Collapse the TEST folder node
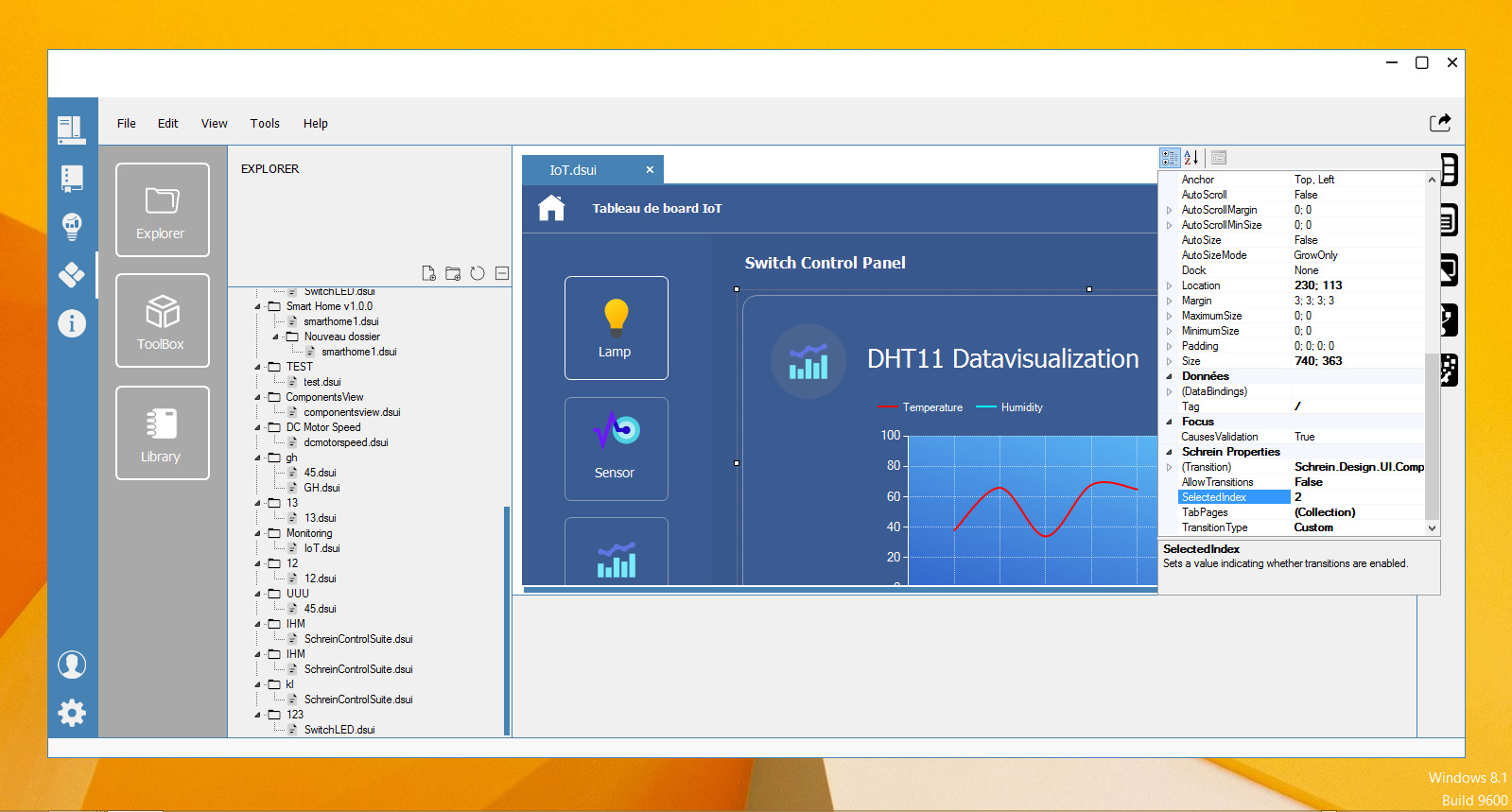 257,367
